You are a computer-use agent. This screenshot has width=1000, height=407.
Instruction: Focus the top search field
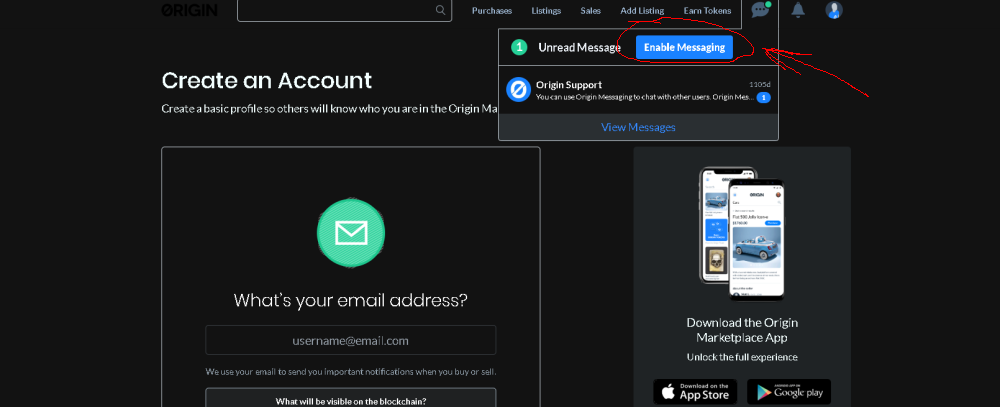tap(344, 10)
